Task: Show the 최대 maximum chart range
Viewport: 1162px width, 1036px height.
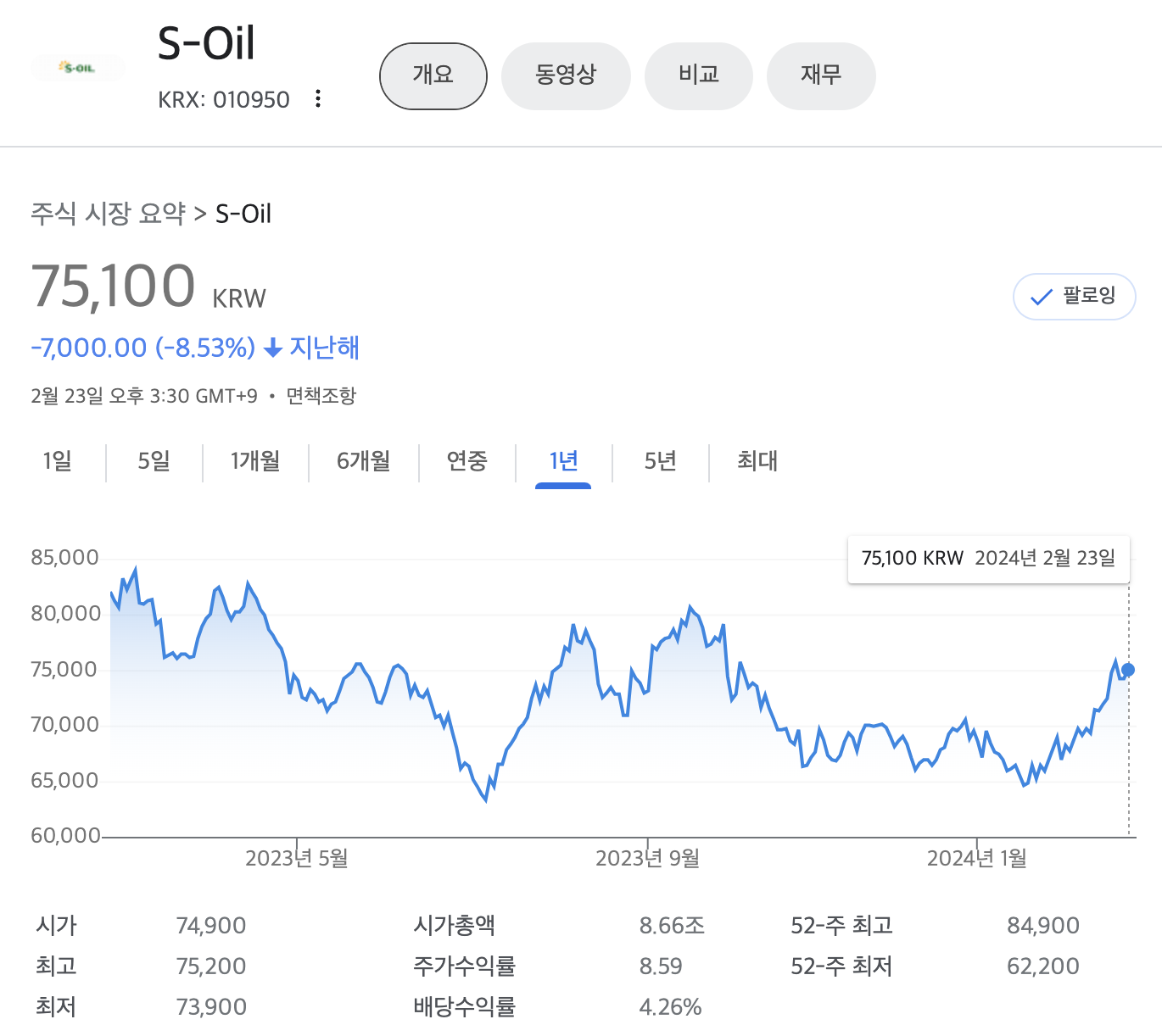Action: pos(757,461)
